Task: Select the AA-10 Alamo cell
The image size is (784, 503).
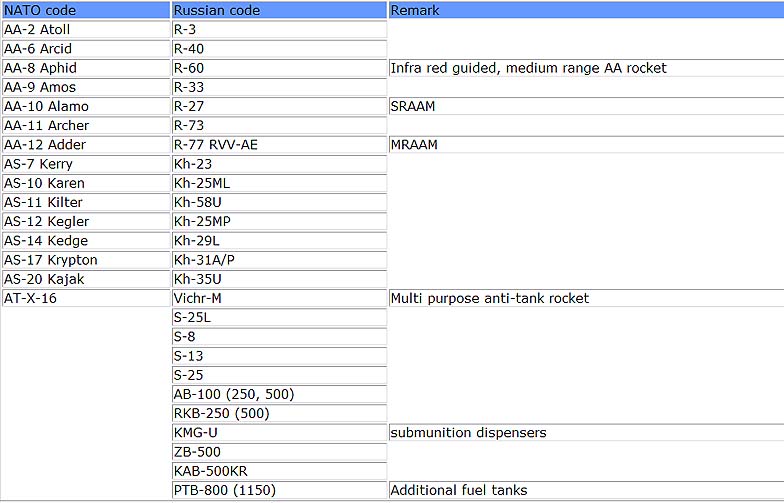Action: tap(47, 106)
